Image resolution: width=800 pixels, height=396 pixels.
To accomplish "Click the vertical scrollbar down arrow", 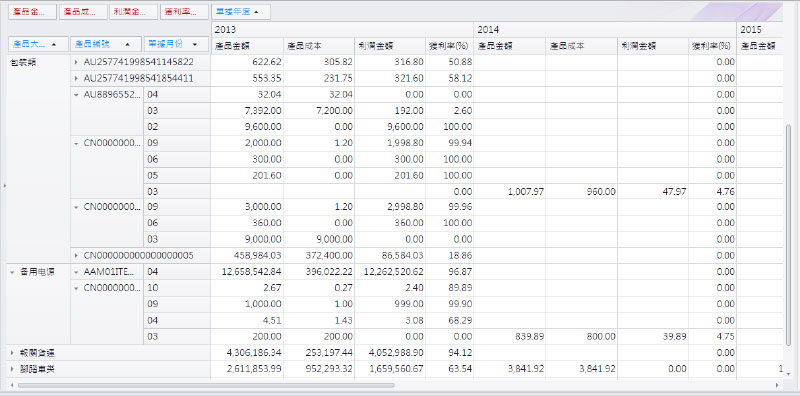I will (789, 374).
